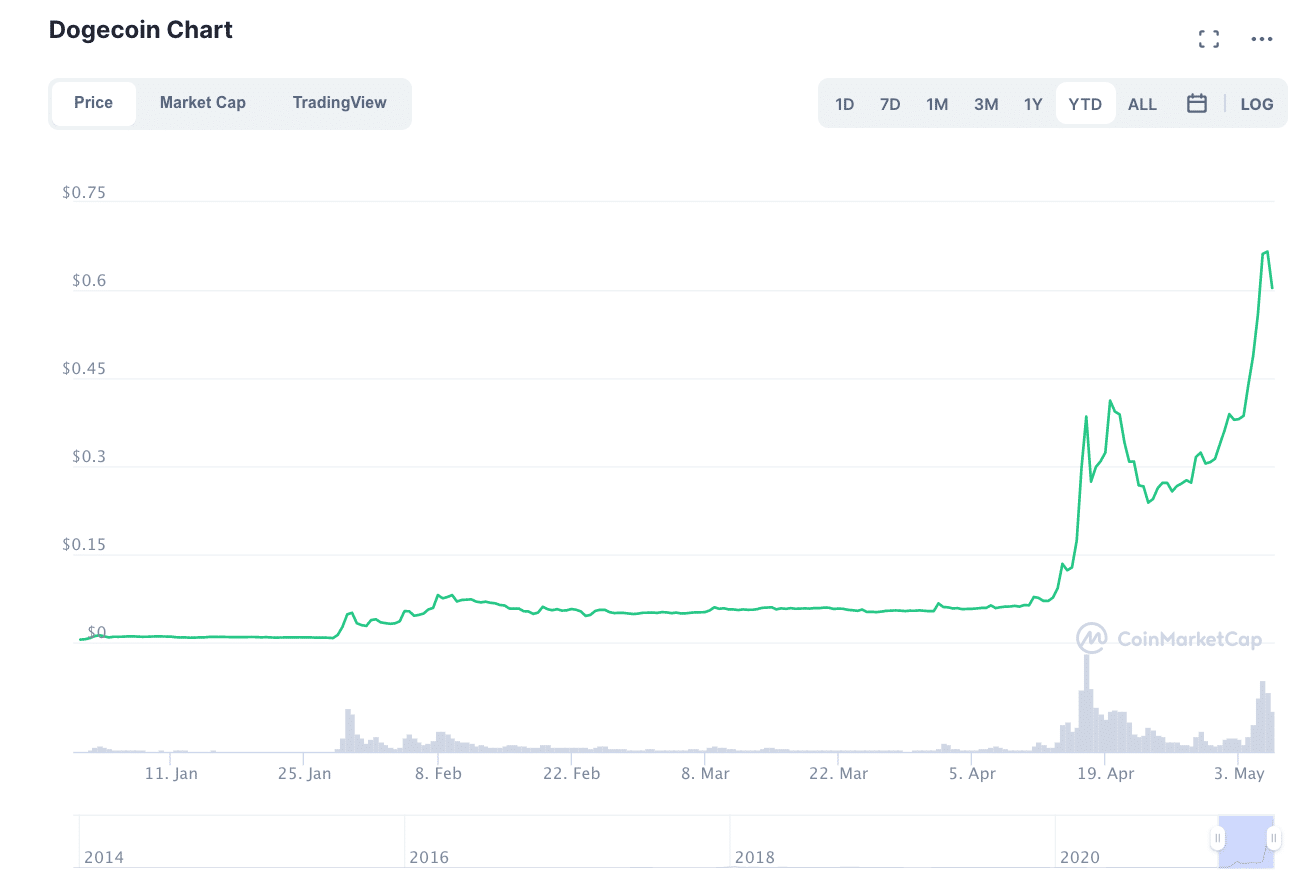
Task: Select the 1M time range
Action: coord(937,104)
